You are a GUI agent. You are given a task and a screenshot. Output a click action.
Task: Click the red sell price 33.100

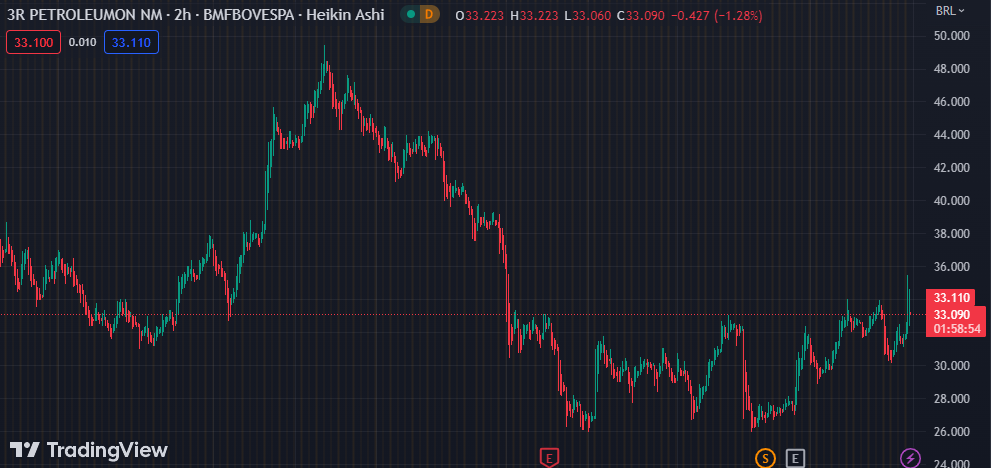pyautogui.click(x=33, y=42)
